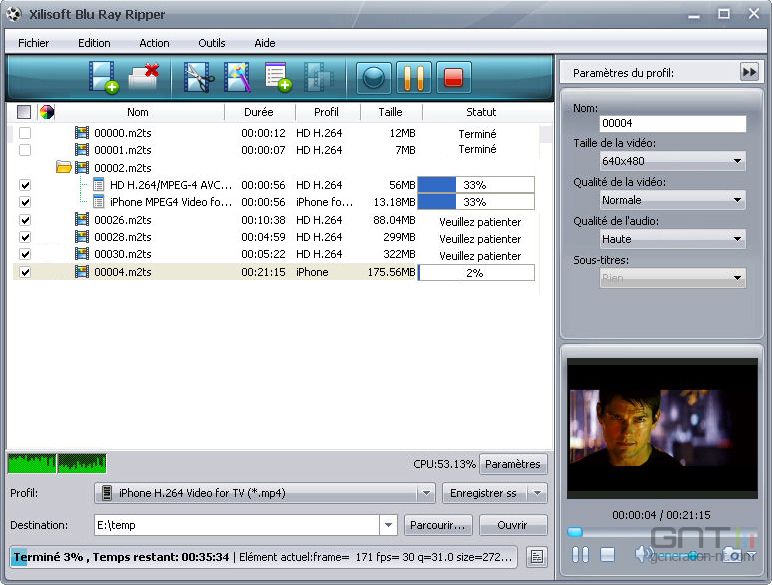Open the Qualité de l'audio dropdown
This screenshot has width=772, height=585.
pyautogui.click(x=673, y=239)
